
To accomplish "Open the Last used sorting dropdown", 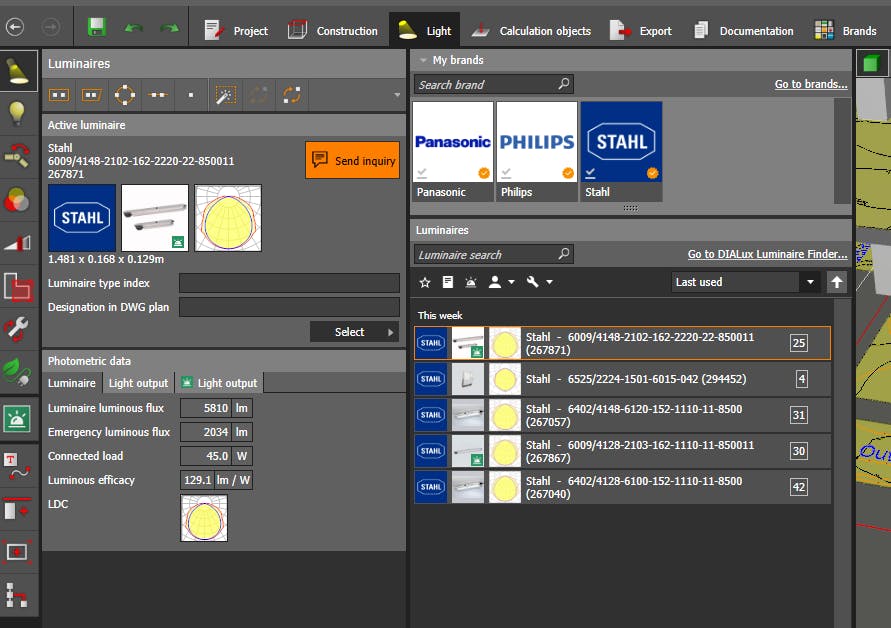I will pos(745,282).
